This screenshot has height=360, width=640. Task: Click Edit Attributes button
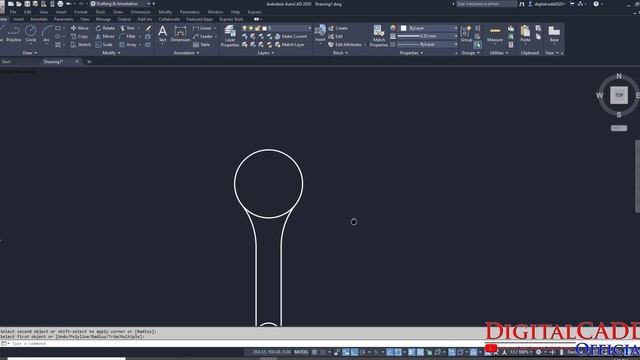345,44
